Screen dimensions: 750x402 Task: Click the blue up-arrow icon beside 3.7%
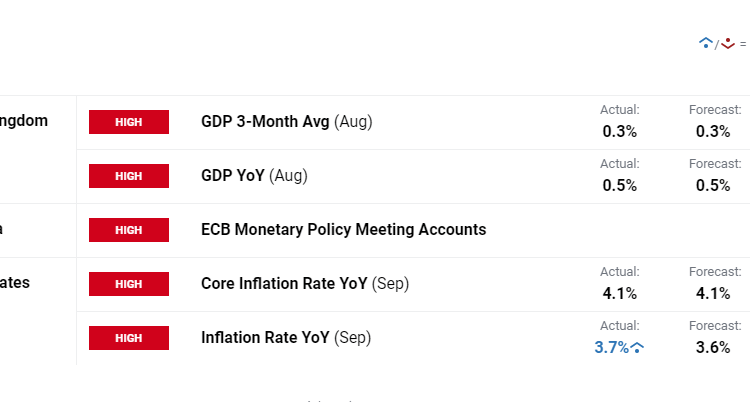coord(637,348)
